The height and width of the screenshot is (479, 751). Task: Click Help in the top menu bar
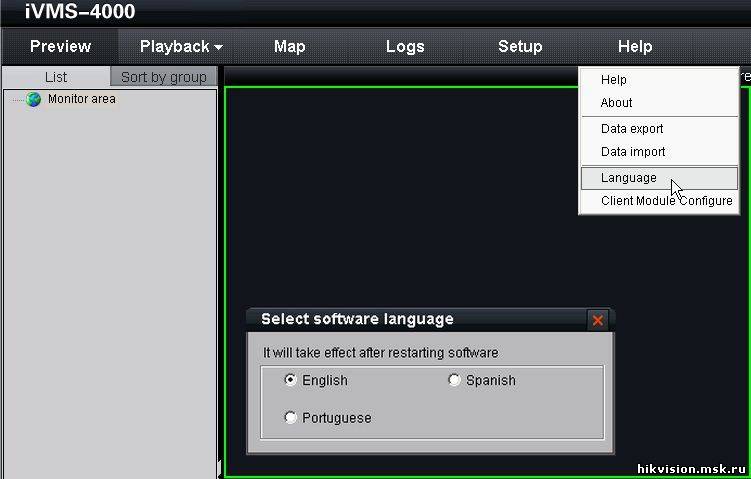tap(635, 46)
